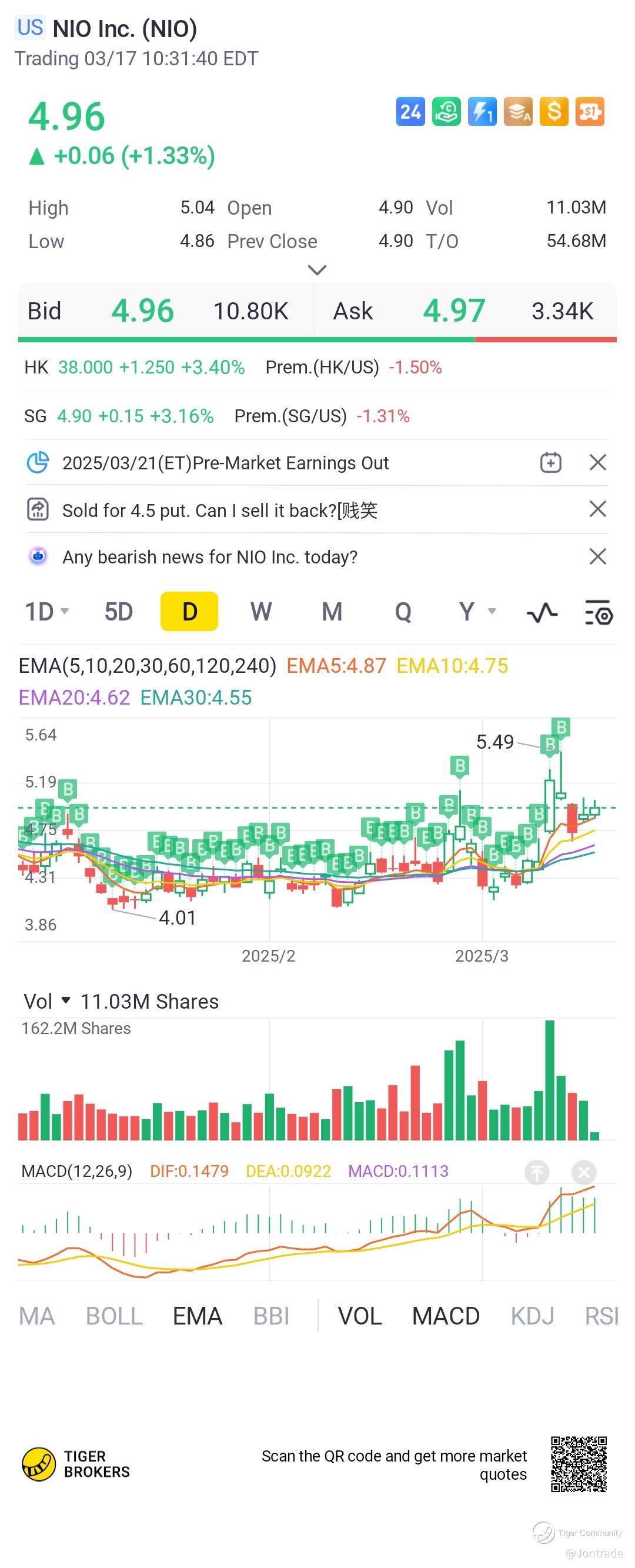Viewport: 635px width, 1568px height.
Task: Switch to 5D chart tab
Action: (119, 612)
